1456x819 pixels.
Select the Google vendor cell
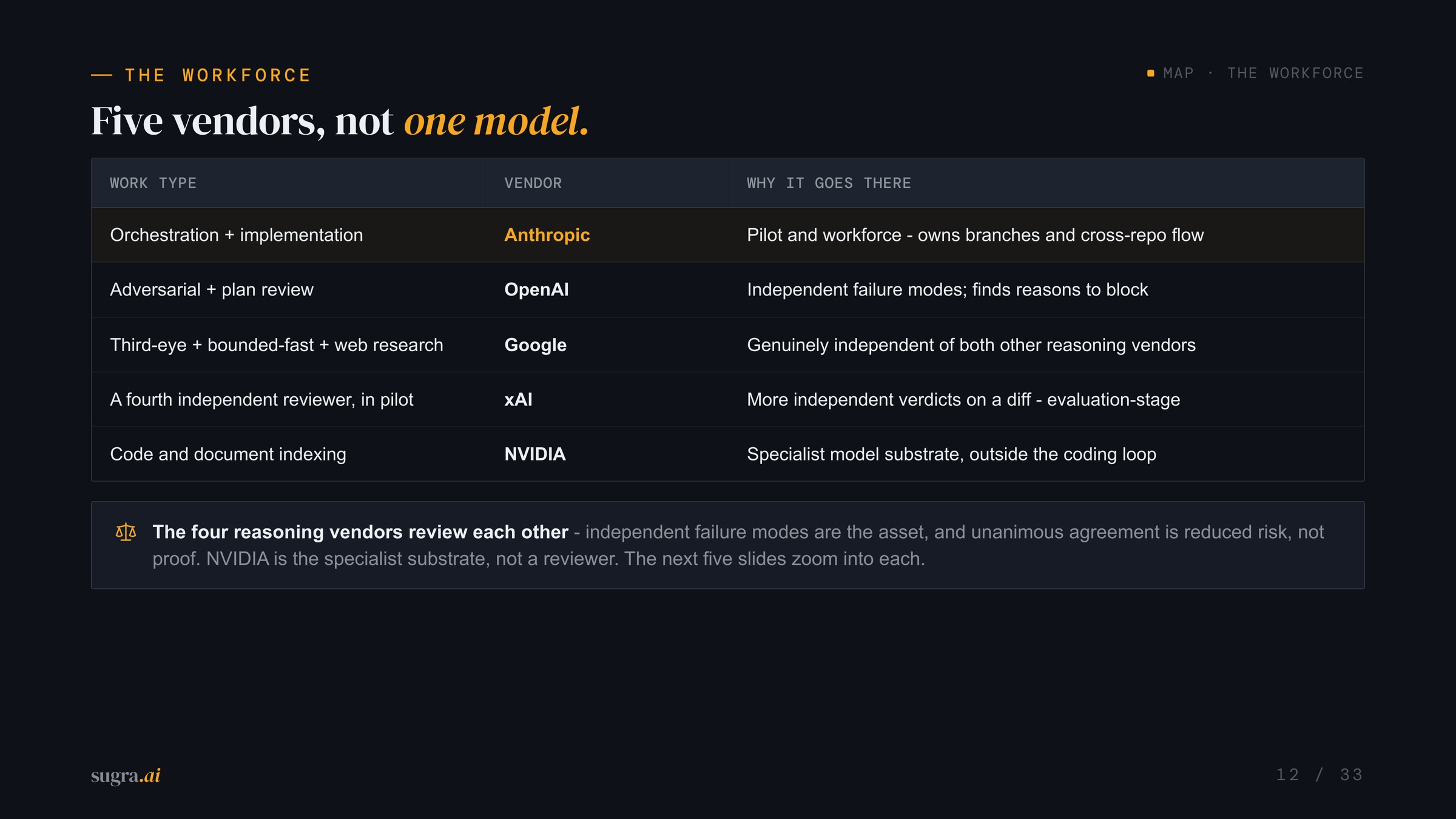[x=607, y=345]
